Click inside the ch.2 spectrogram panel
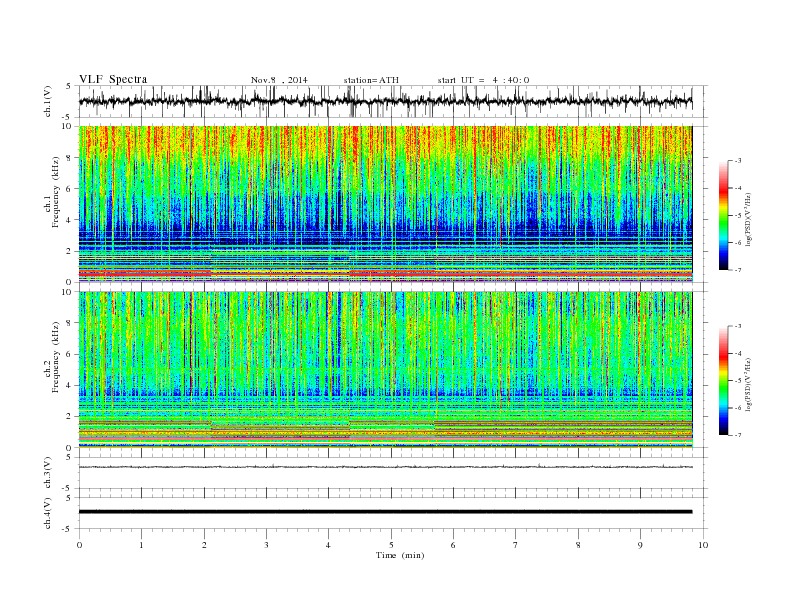 [385, 370]
